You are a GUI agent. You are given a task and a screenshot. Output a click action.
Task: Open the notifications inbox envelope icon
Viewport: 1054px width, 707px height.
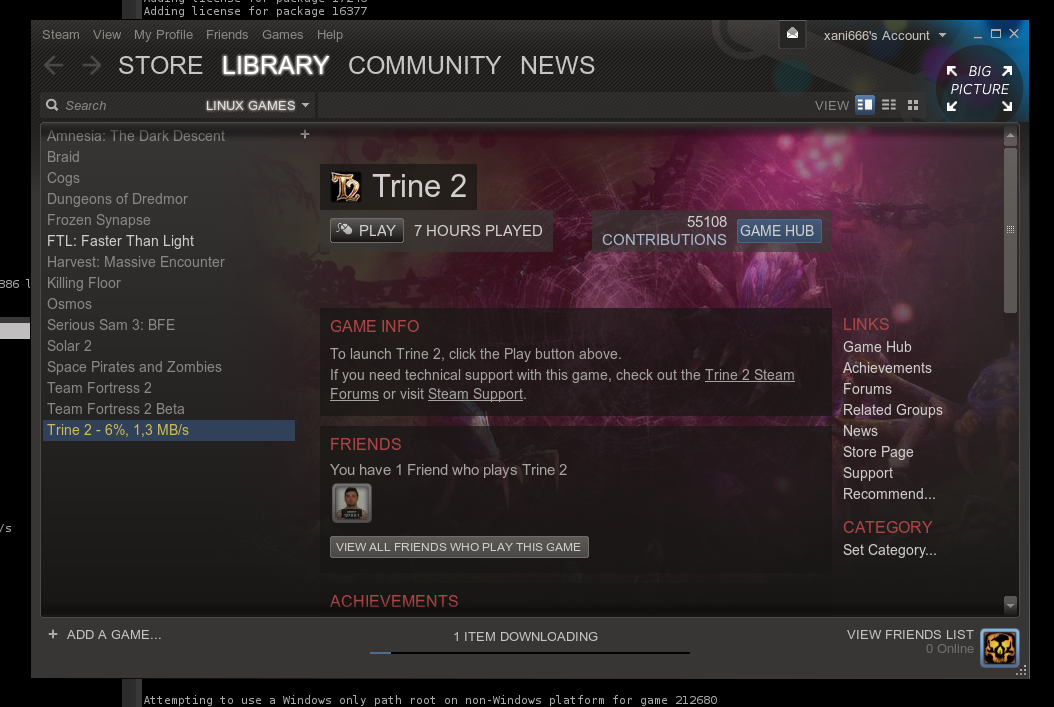pyautogui.click(x=793, y=34)
